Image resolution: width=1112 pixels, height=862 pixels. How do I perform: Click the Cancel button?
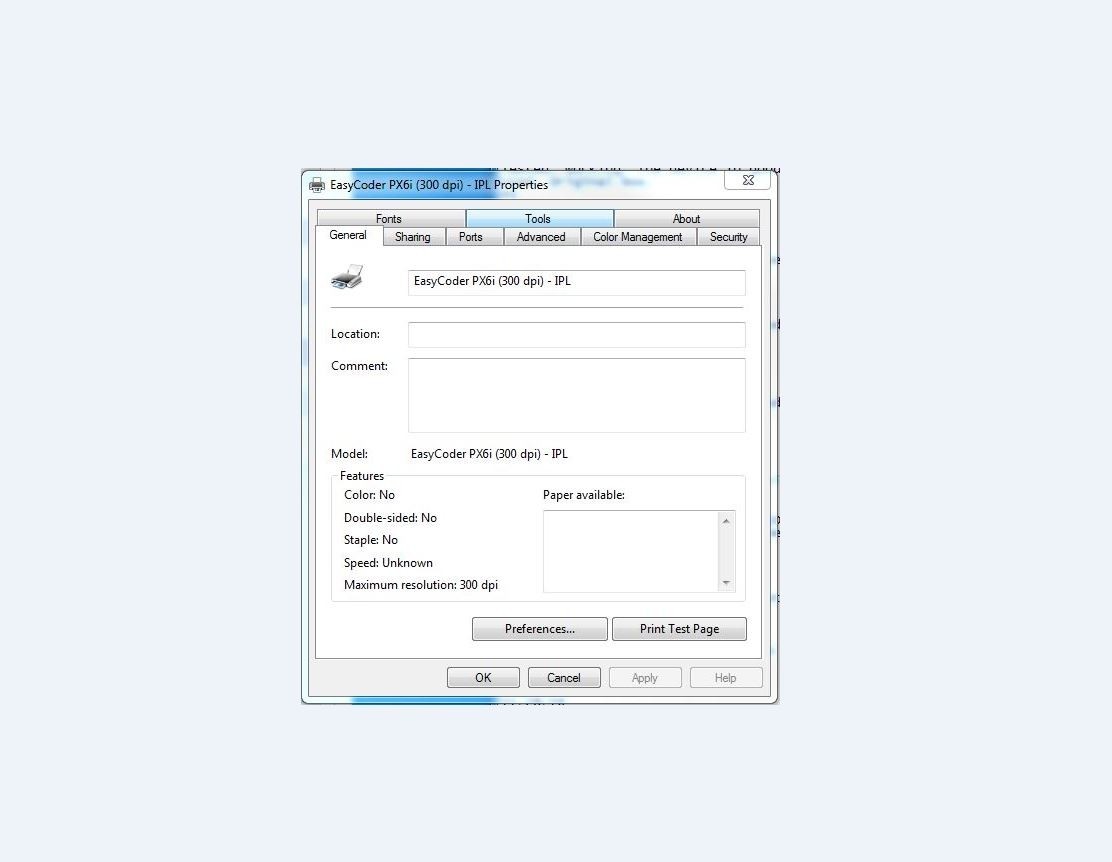[x=564, y=678]
